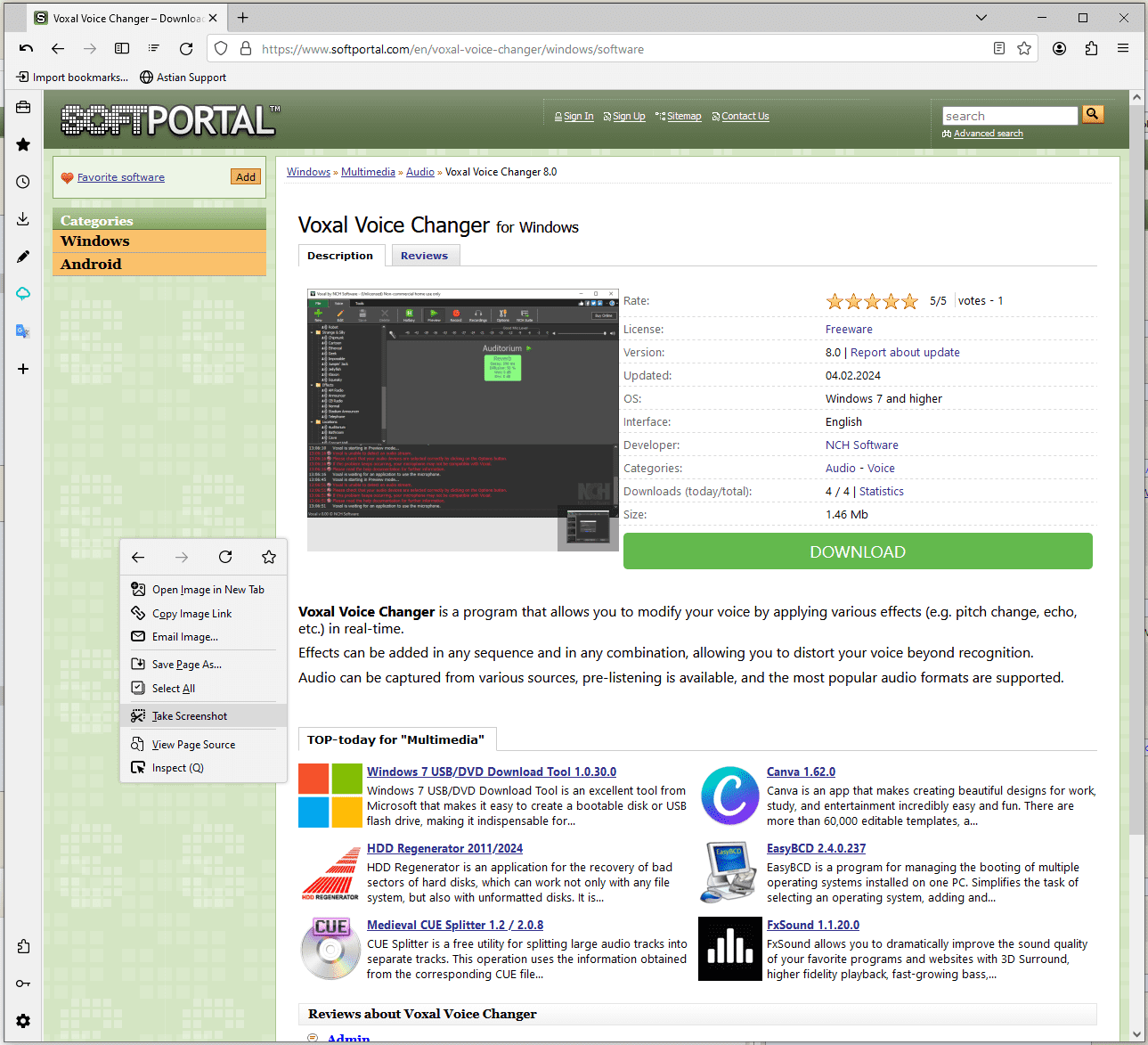Select the Description tab
This screenshot has height=1045, width=1148.
340,256
